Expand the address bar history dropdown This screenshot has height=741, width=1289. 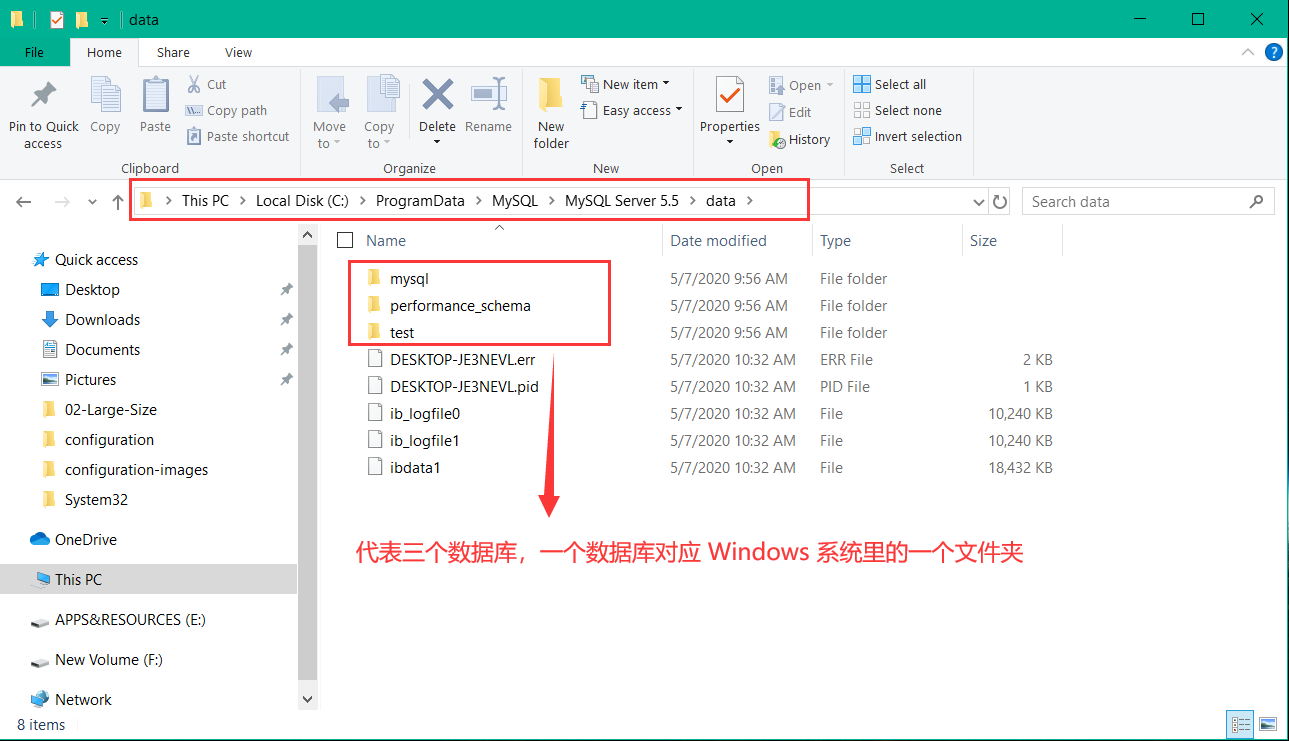tap(979, 202)
